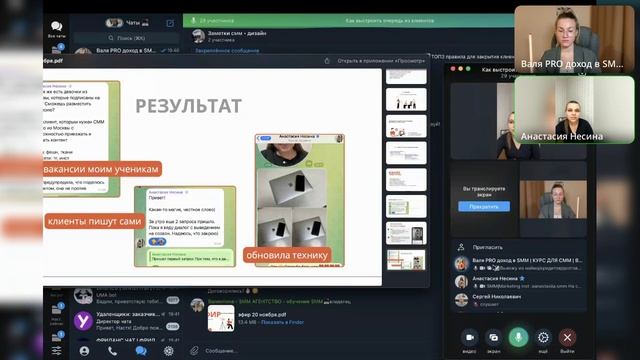Click the РЕЗУЛЬТАТ heading on the slide
This screenshot has width=640, height=360.
(189, 106)
